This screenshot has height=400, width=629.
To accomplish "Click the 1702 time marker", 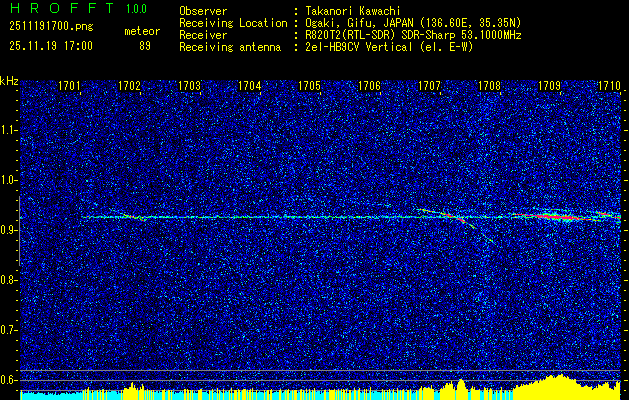I will (130, 86).
